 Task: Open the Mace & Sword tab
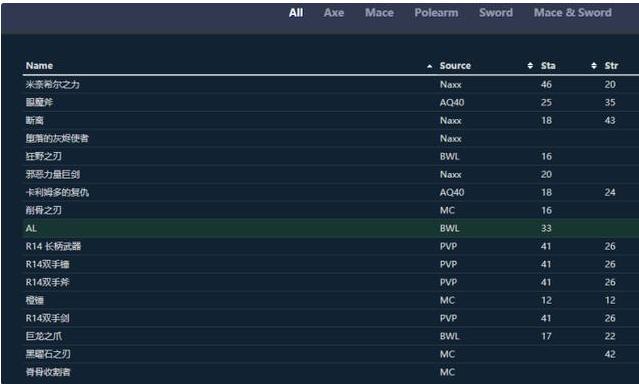573,13
